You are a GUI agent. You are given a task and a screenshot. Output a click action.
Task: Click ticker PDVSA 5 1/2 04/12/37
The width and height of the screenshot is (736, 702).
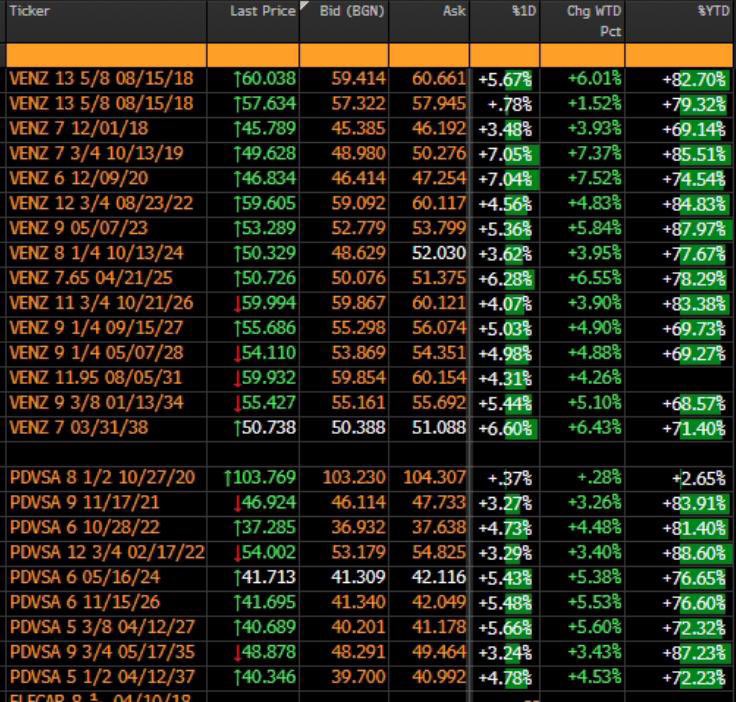(102, 677)
